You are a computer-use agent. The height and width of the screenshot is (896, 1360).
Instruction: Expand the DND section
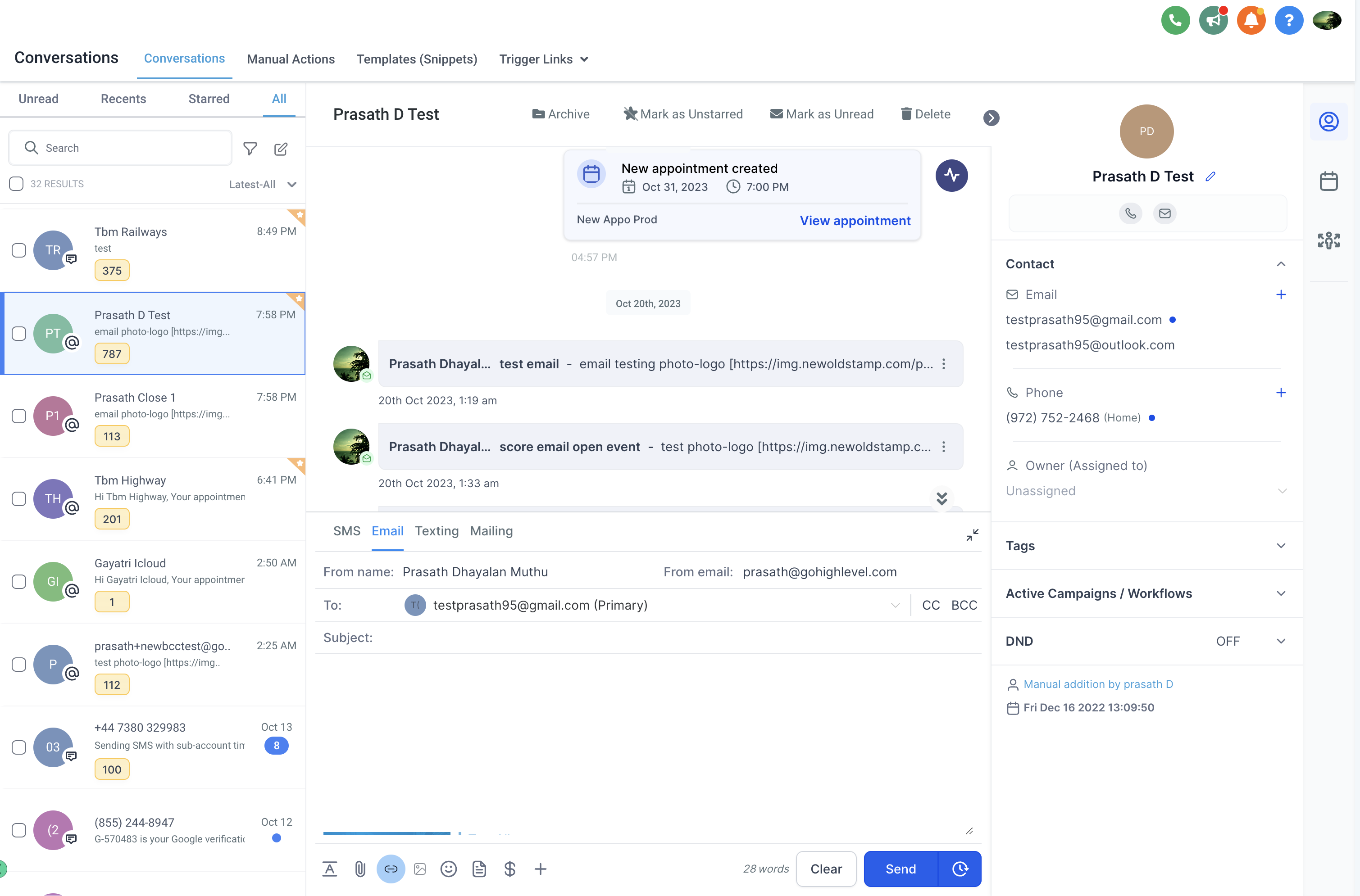(x=1281, y=641)
